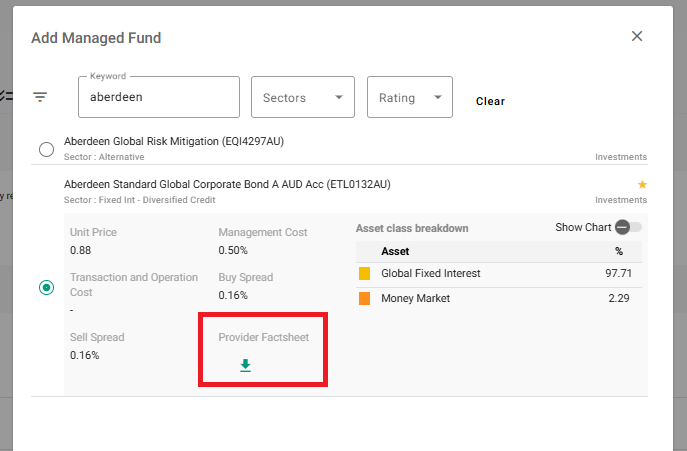Click the Add Managed Fund heading

pos(96,38)
